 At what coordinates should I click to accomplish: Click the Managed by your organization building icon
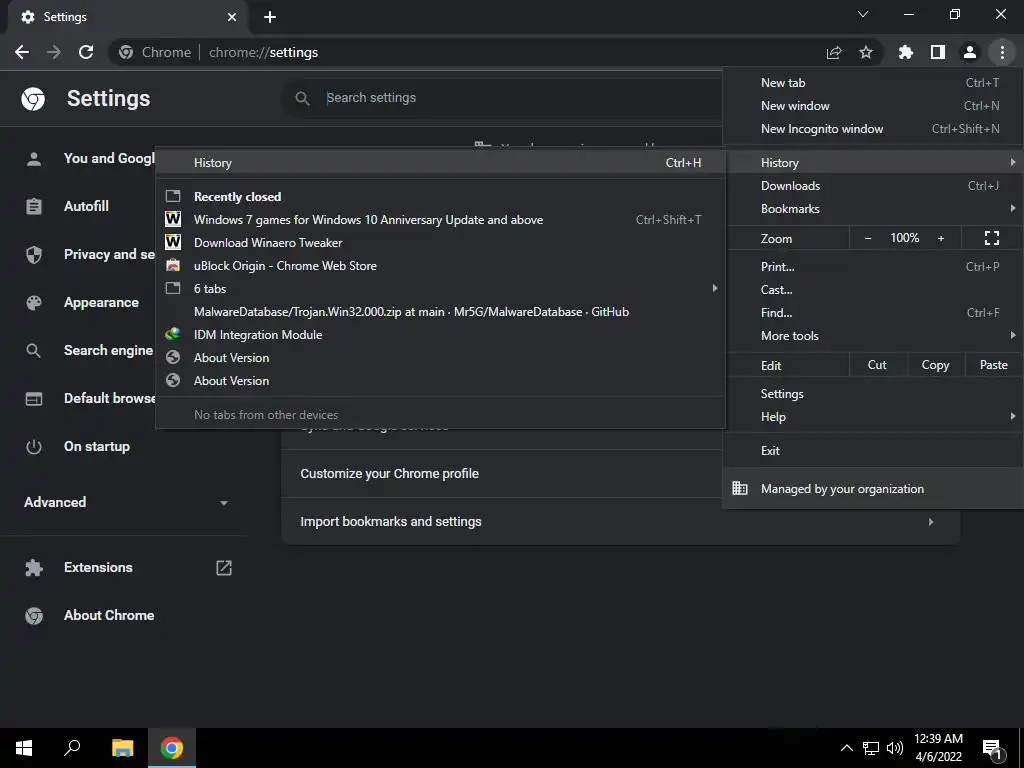[x=740, y=488]
